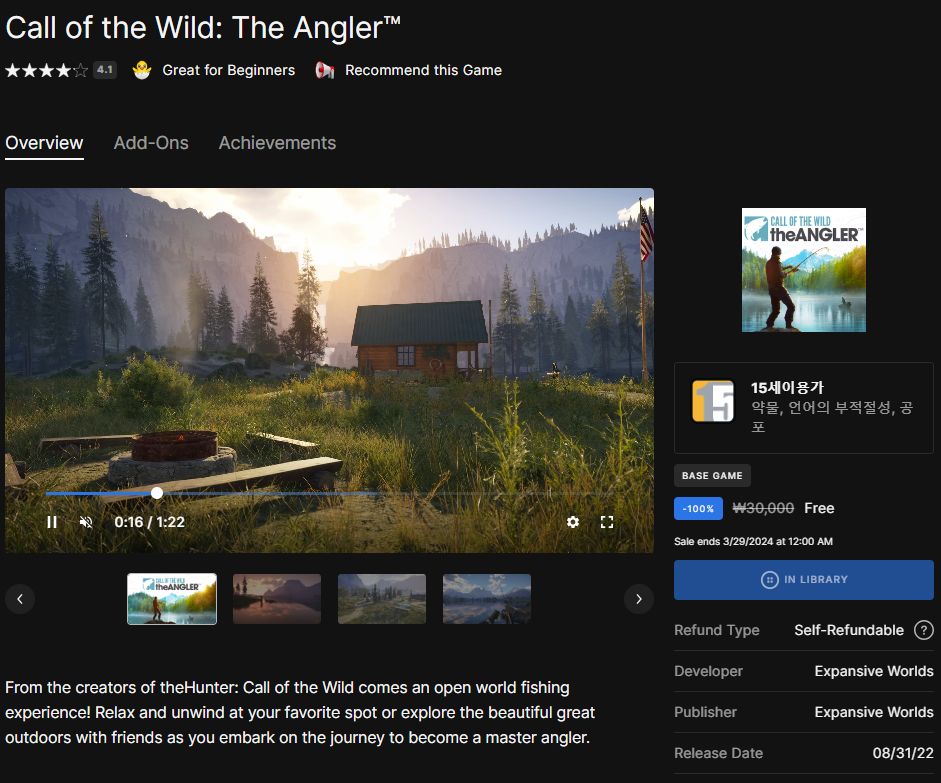Show next media thumbnails
The image size is (941, 783).
tap(639, 599)
